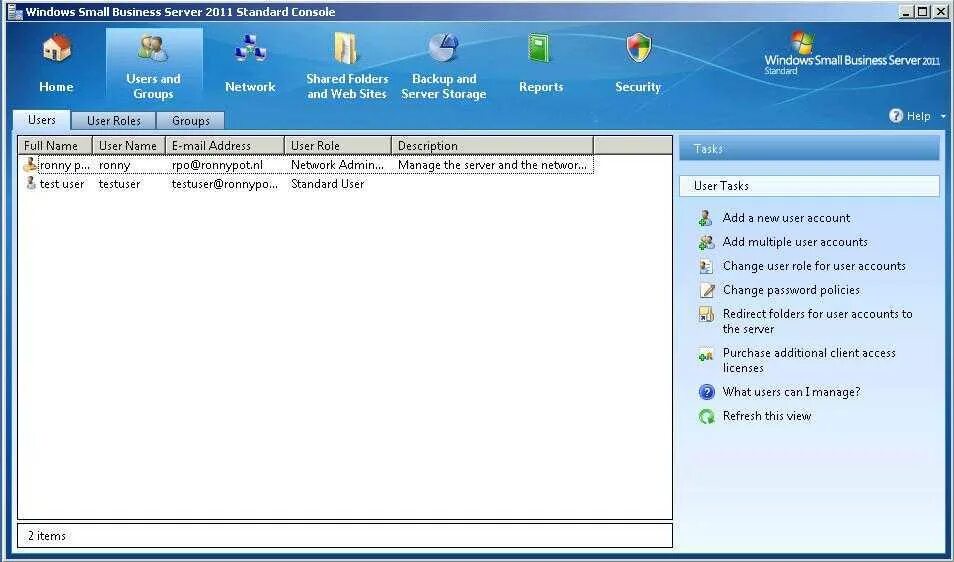Click the Refresh this view icon
This screenshot has height=562, width=954.
coord(706,417)
